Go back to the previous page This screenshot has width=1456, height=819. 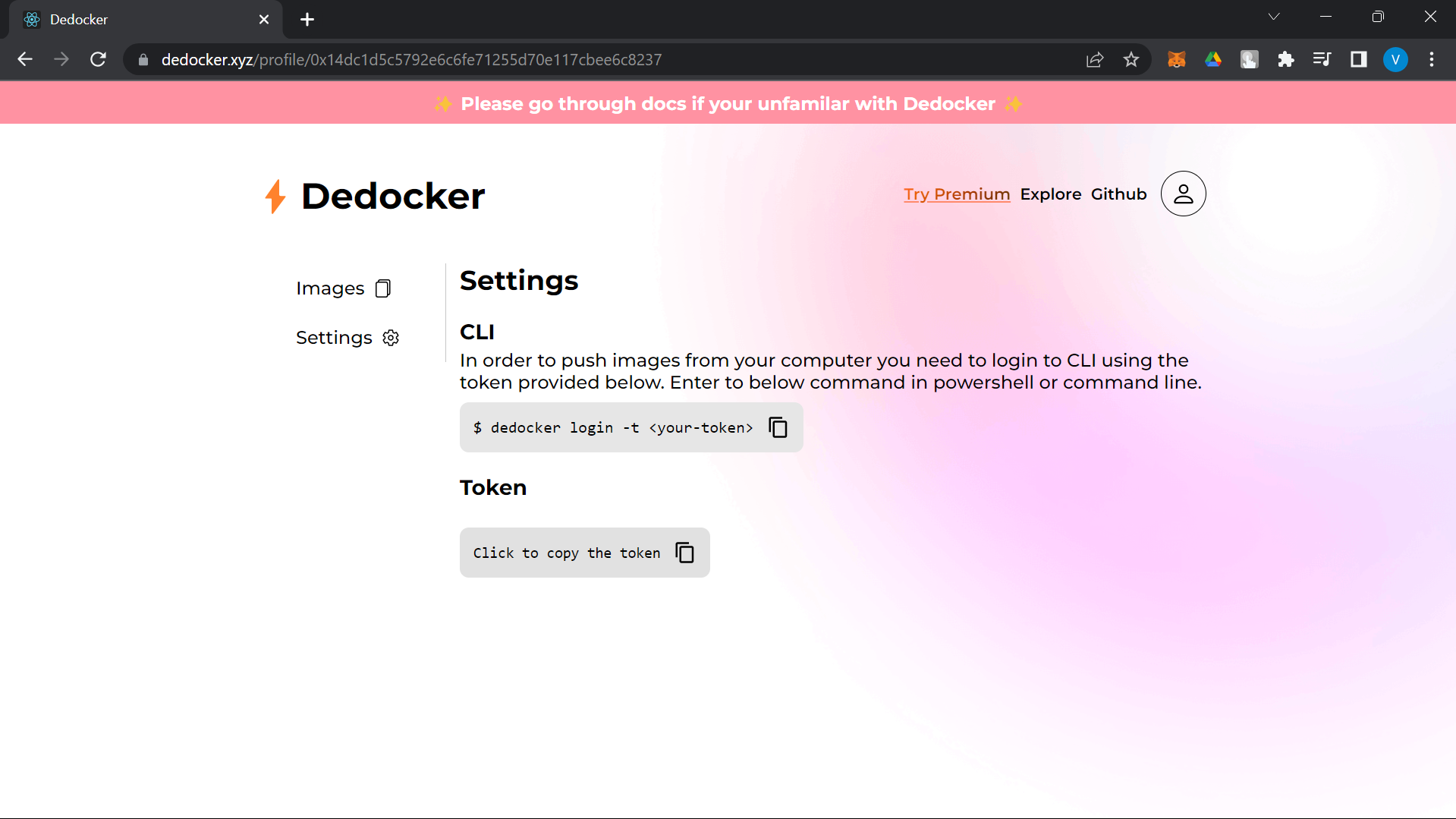(x=25, y=59)
